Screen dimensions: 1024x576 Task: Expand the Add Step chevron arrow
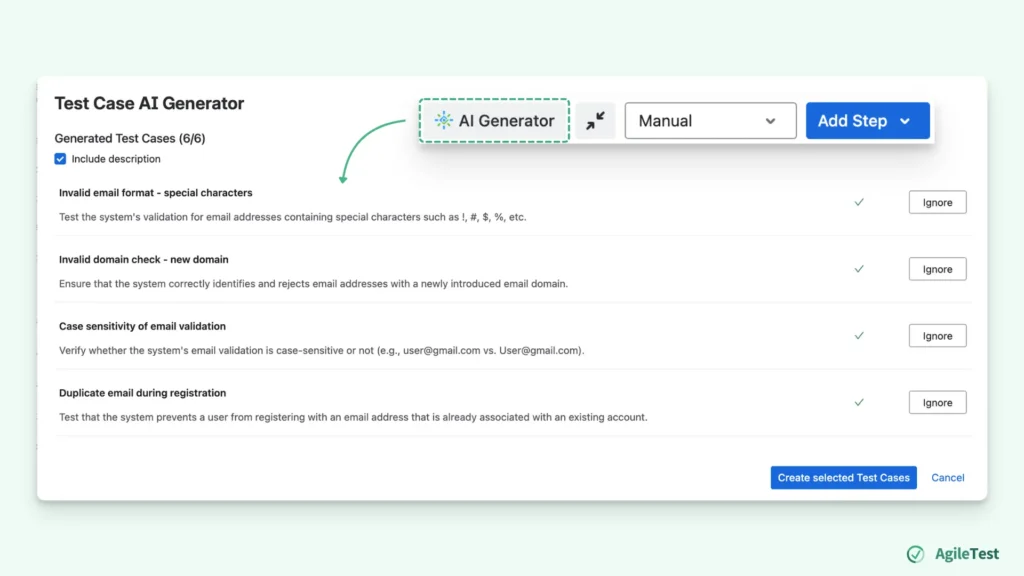click(904, 121)
